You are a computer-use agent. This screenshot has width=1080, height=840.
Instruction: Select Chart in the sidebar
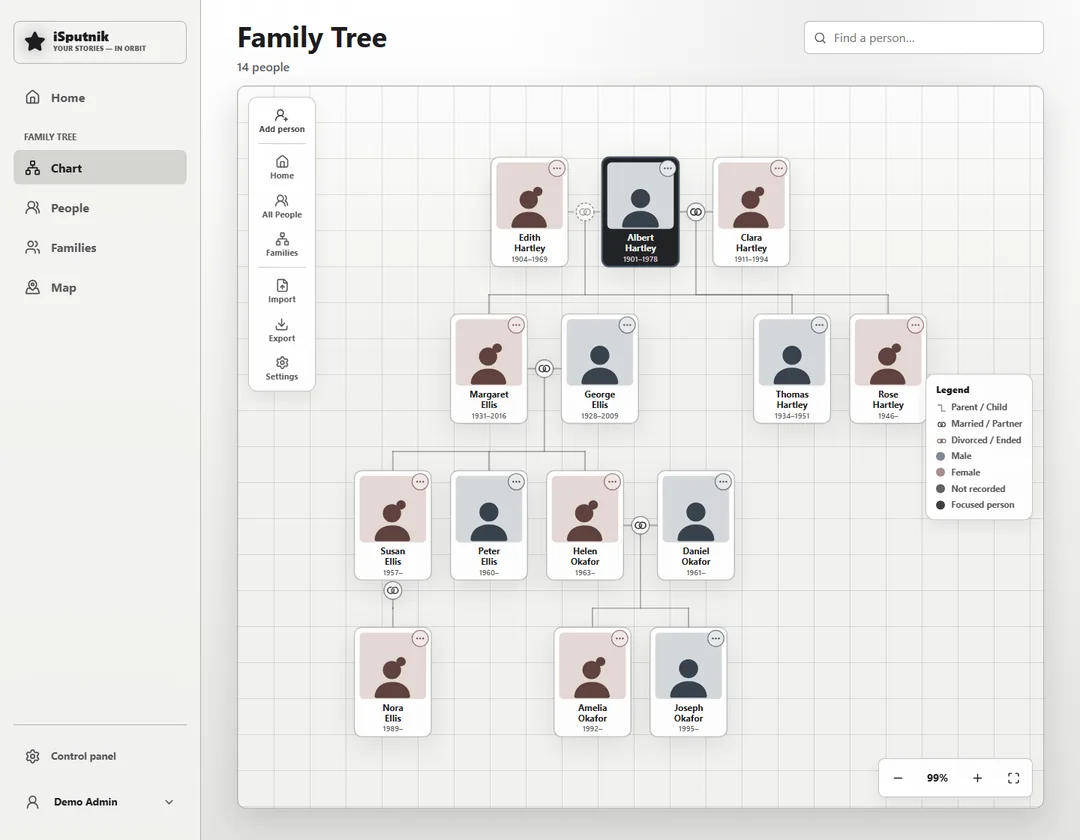tap(100, 168)
